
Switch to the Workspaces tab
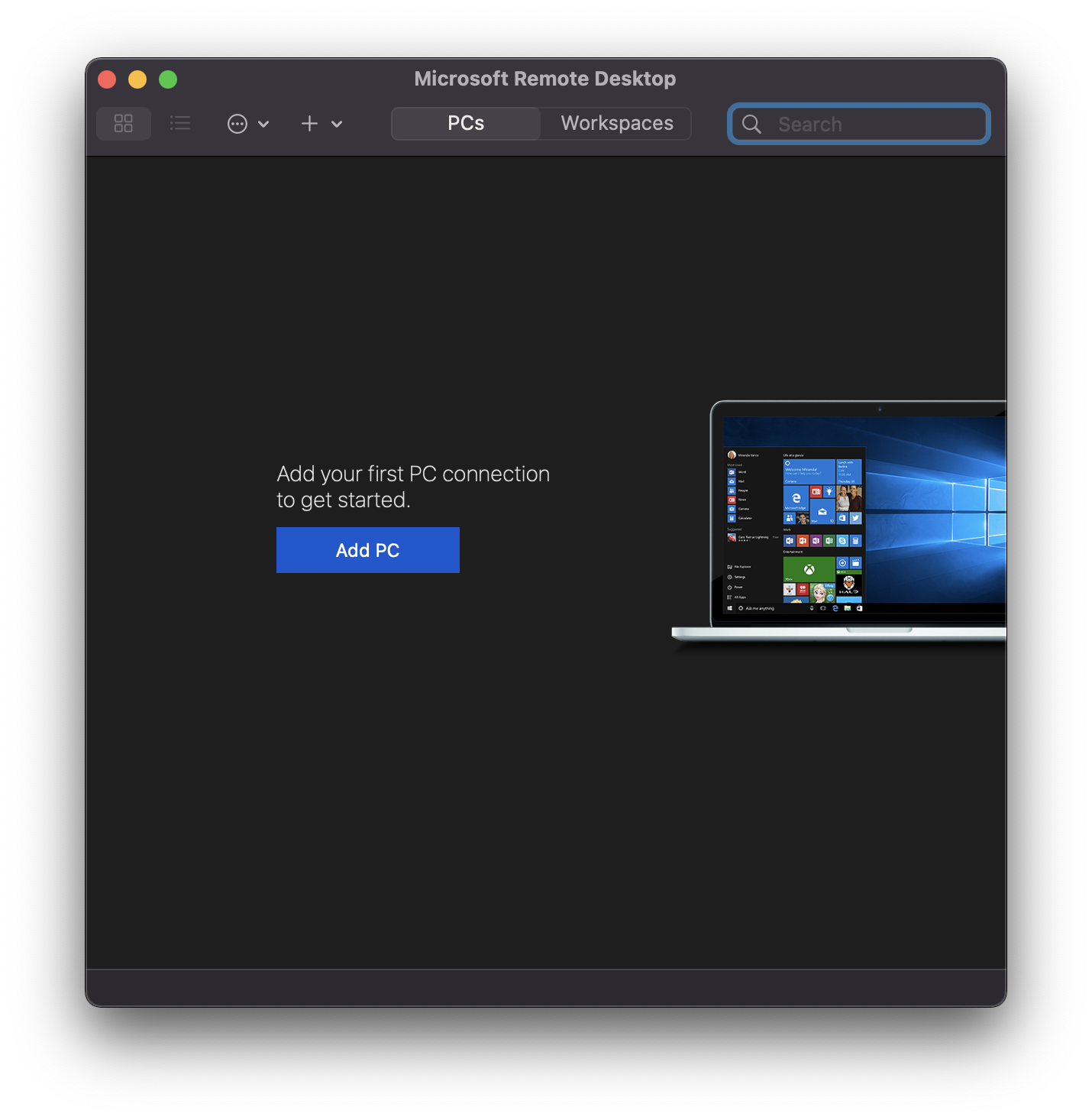615,123
